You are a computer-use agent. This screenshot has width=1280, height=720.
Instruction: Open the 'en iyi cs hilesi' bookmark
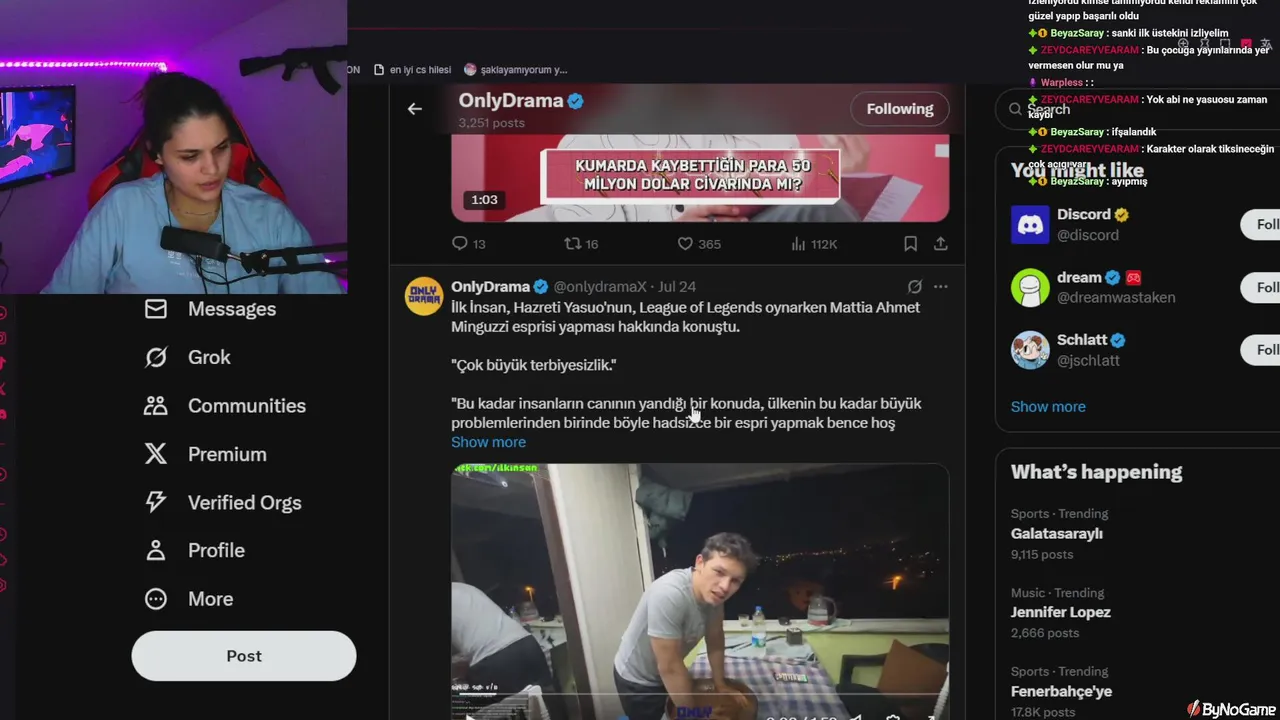click(412, 69)
